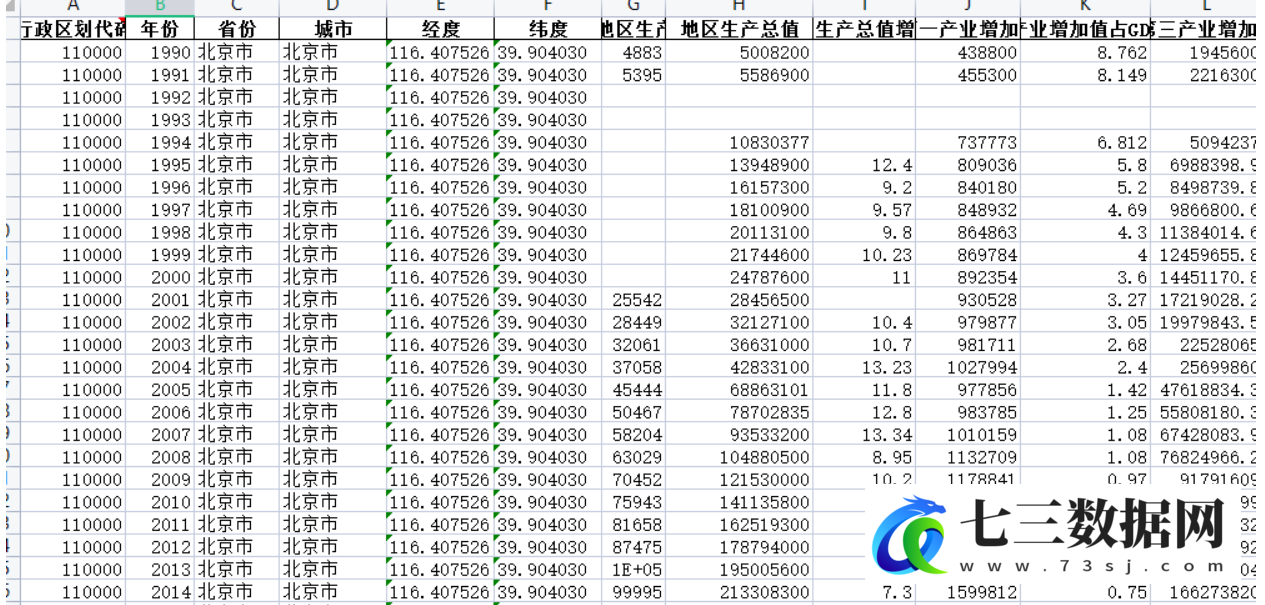Select GDP value 104880500

pyautogui.click(x=739, y=457)
